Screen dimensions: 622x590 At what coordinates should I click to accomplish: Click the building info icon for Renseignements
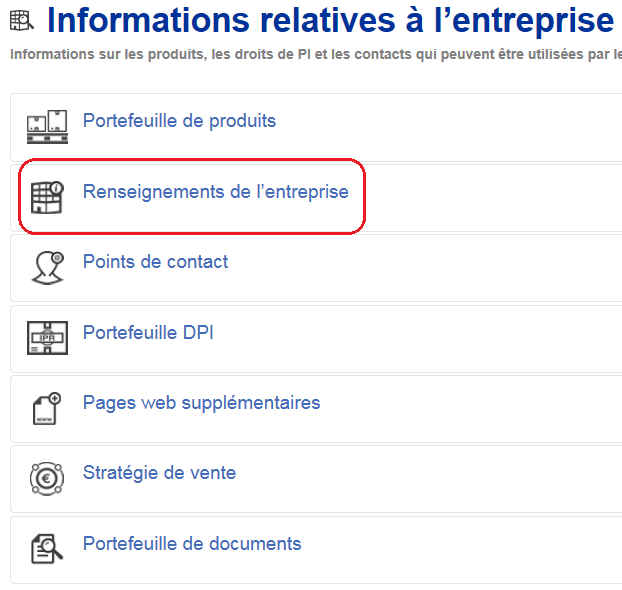(x=47, y=197)
